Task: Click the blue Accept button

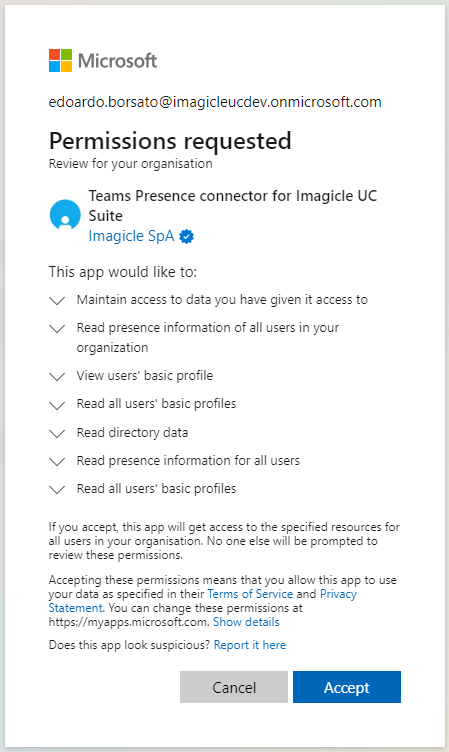Action: pyautogui.click(x=347, y=687)
